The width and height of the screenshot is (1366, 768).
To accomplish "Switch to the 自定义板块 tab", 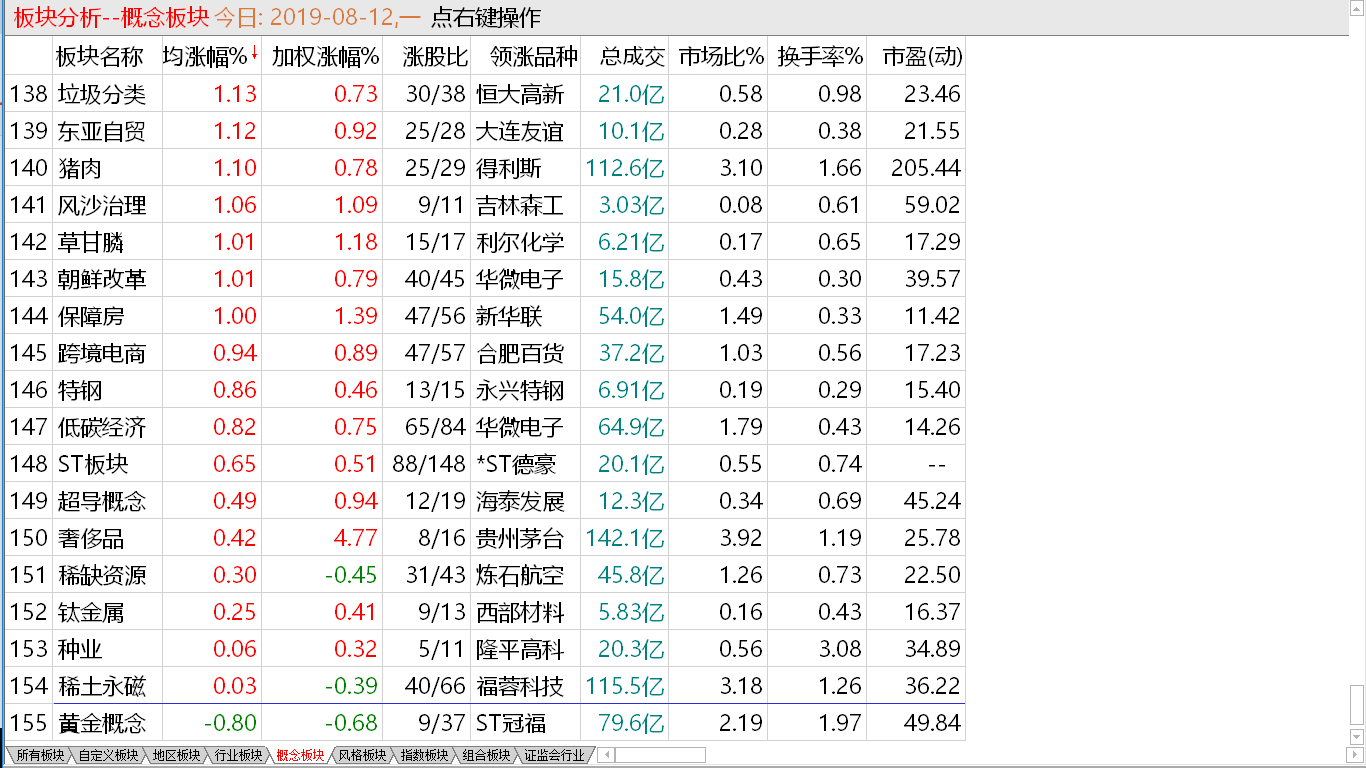I will tap(108, 755).
